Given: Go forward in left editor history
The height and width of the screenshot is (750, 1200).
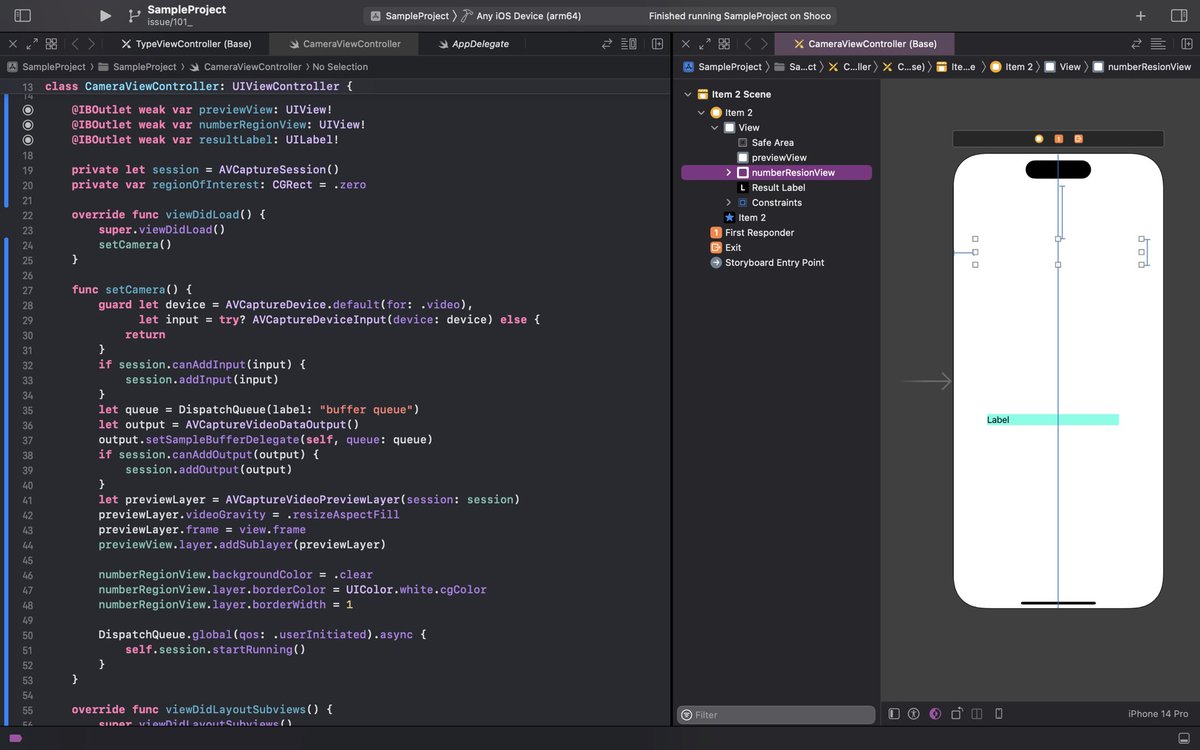Looking at the screenshot, I should tap(91, 44).
